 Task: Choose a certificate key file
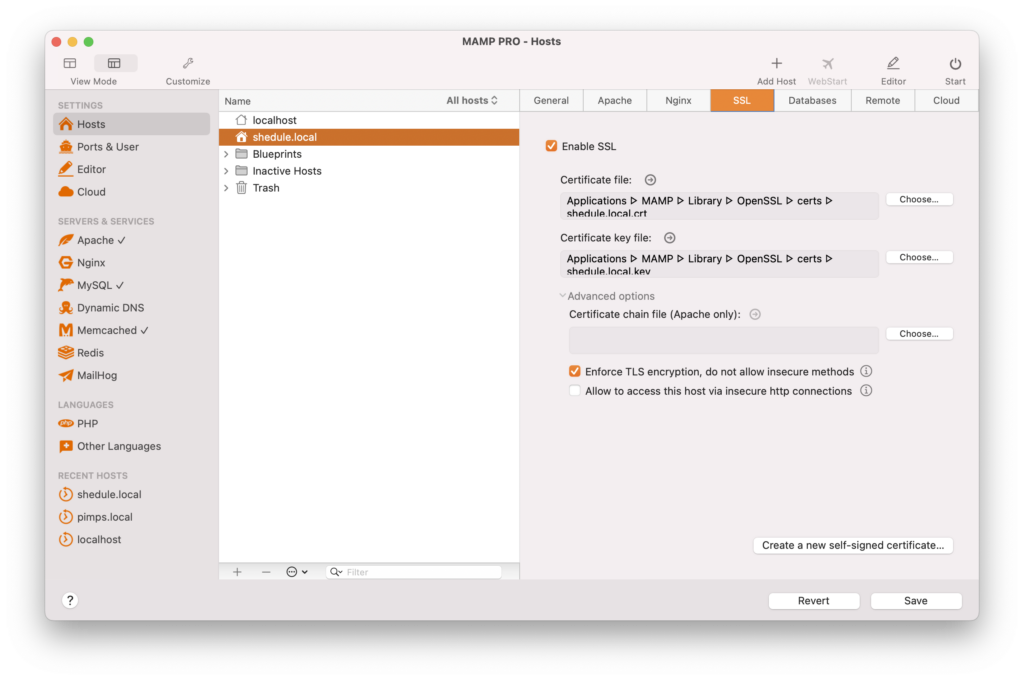coord(919,257)
